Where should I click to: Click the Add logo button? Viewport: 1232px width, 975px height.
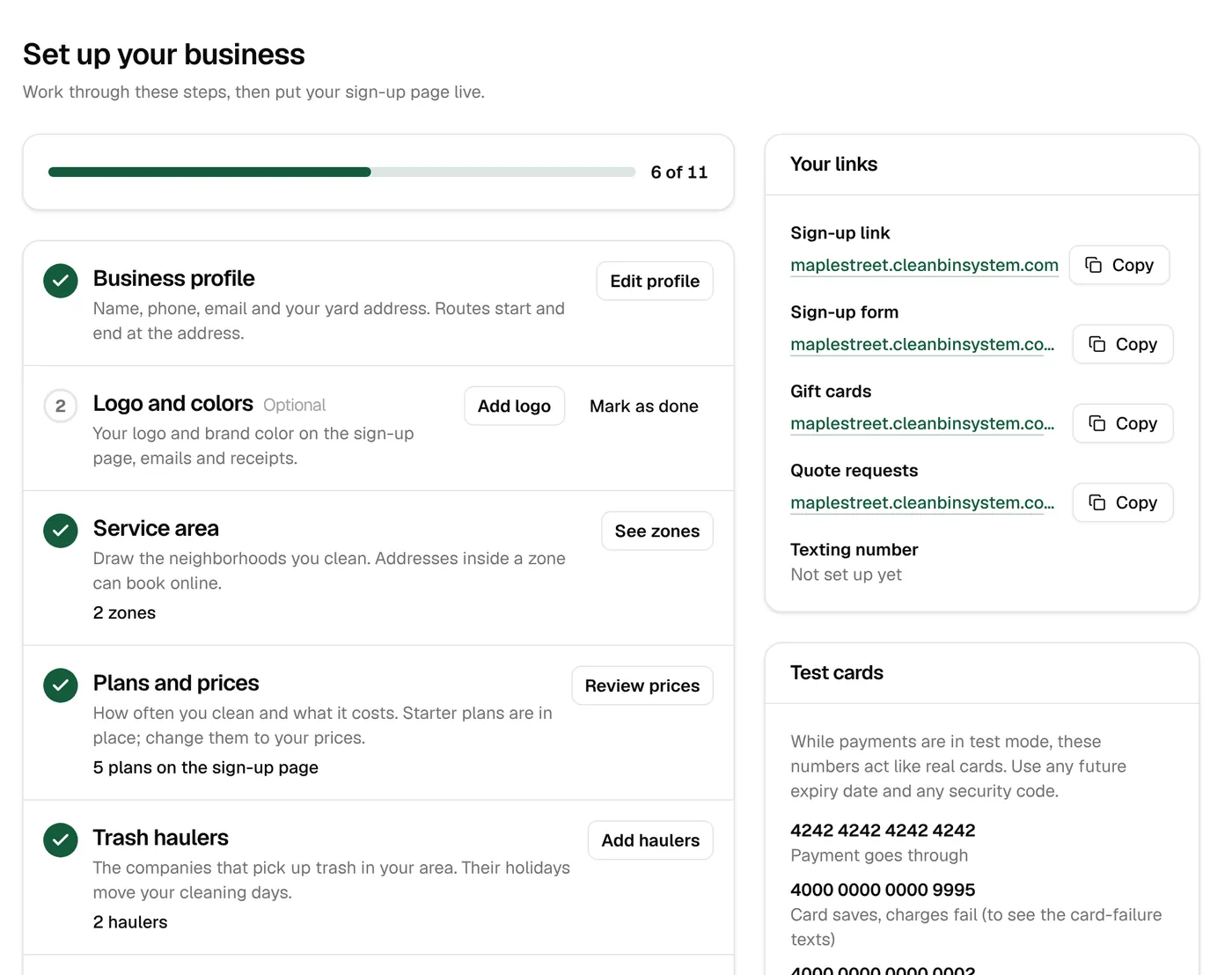click(x=514, y=406)
